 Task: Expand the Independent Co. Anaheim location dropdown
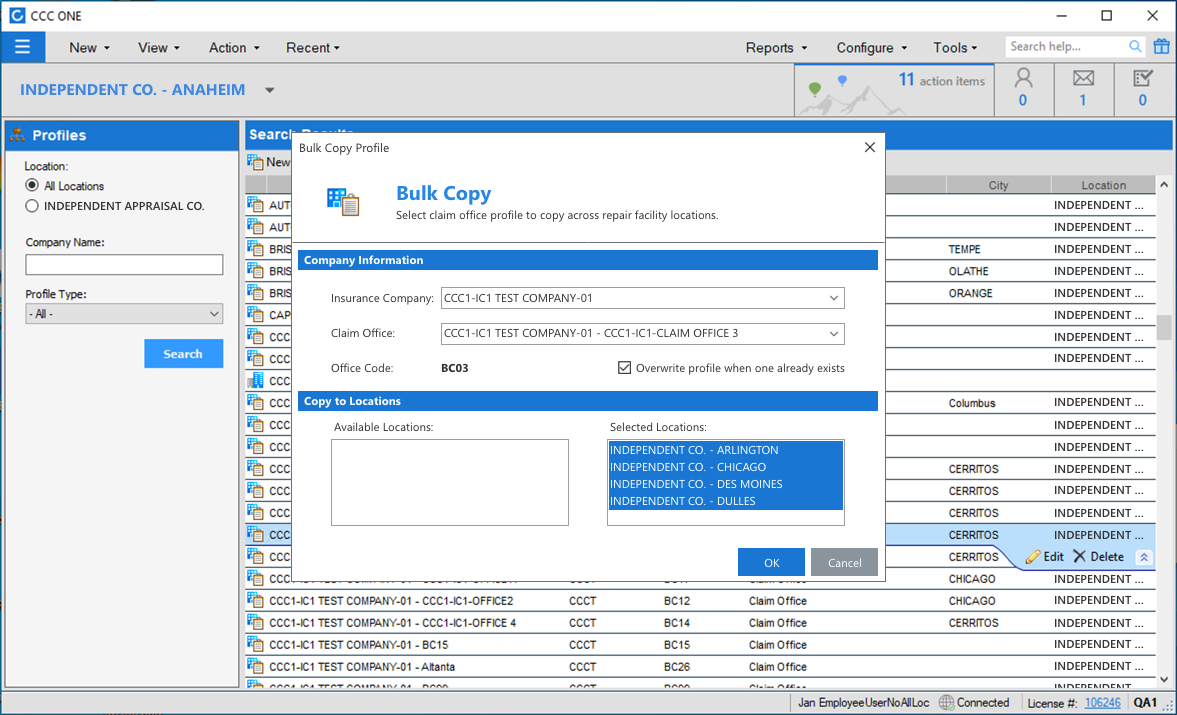pyautogui.click(x=269, y=90)
